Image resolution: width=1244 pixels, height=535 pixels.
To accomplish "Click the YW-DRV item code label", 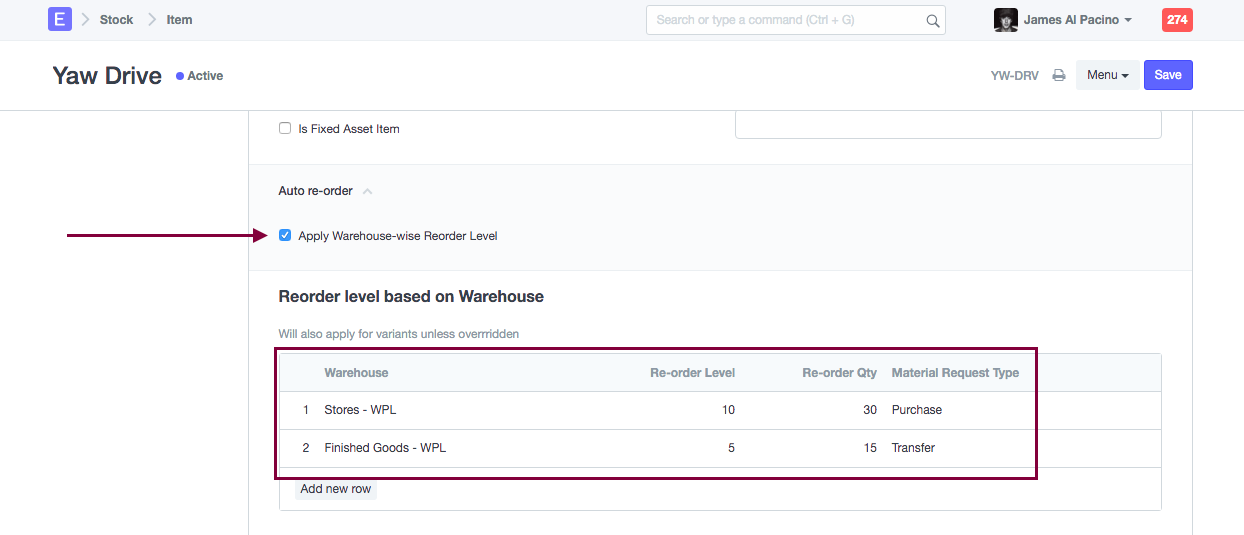I will 1014,76.
